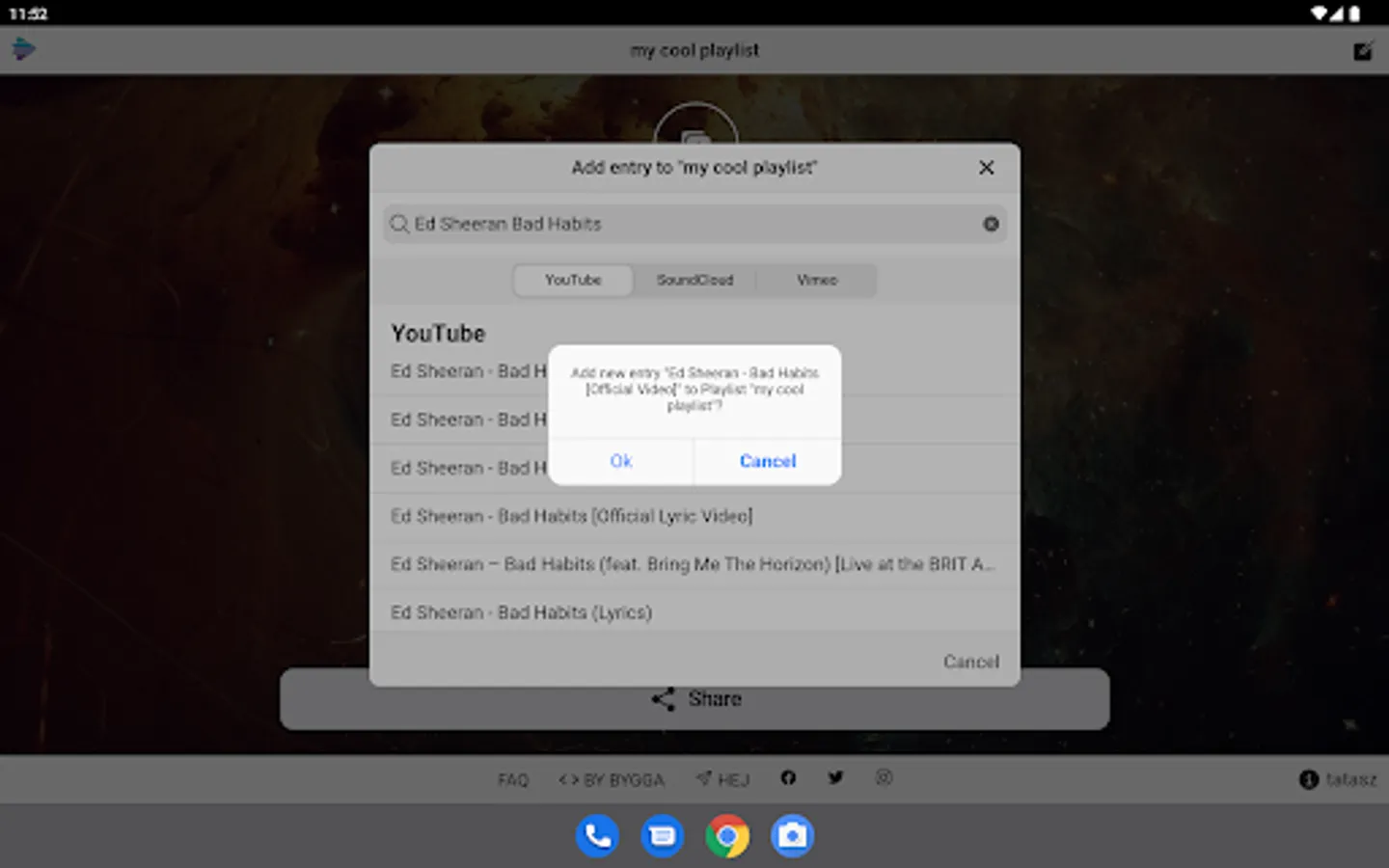Open the Messages app in dock
This screenshot has width=1389, height=868.
point(663,836)
